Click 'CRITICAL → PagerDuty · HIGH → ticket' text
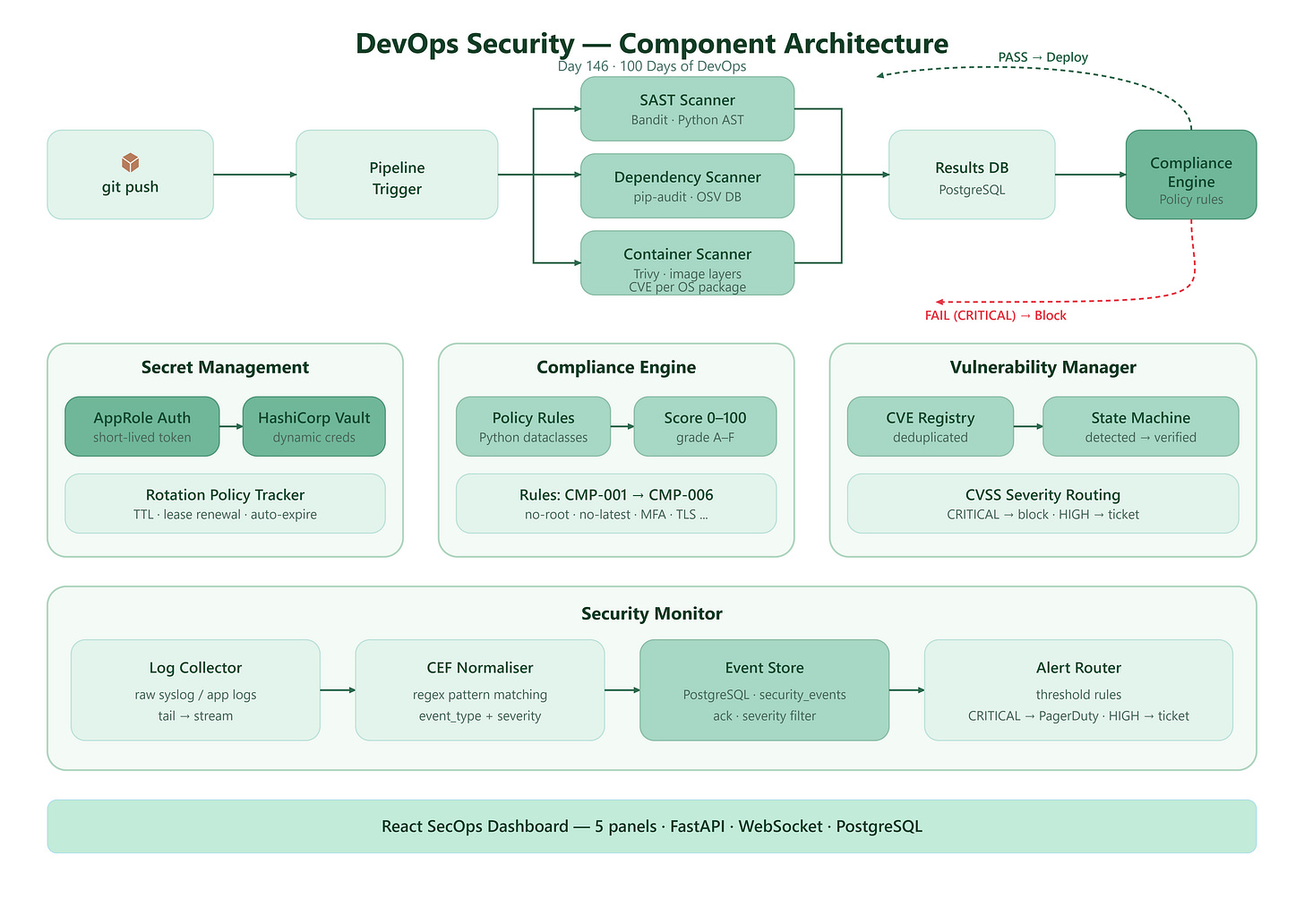This screenshot has width=1304, height=924. pyautogui.click(x=1078, y=716)
